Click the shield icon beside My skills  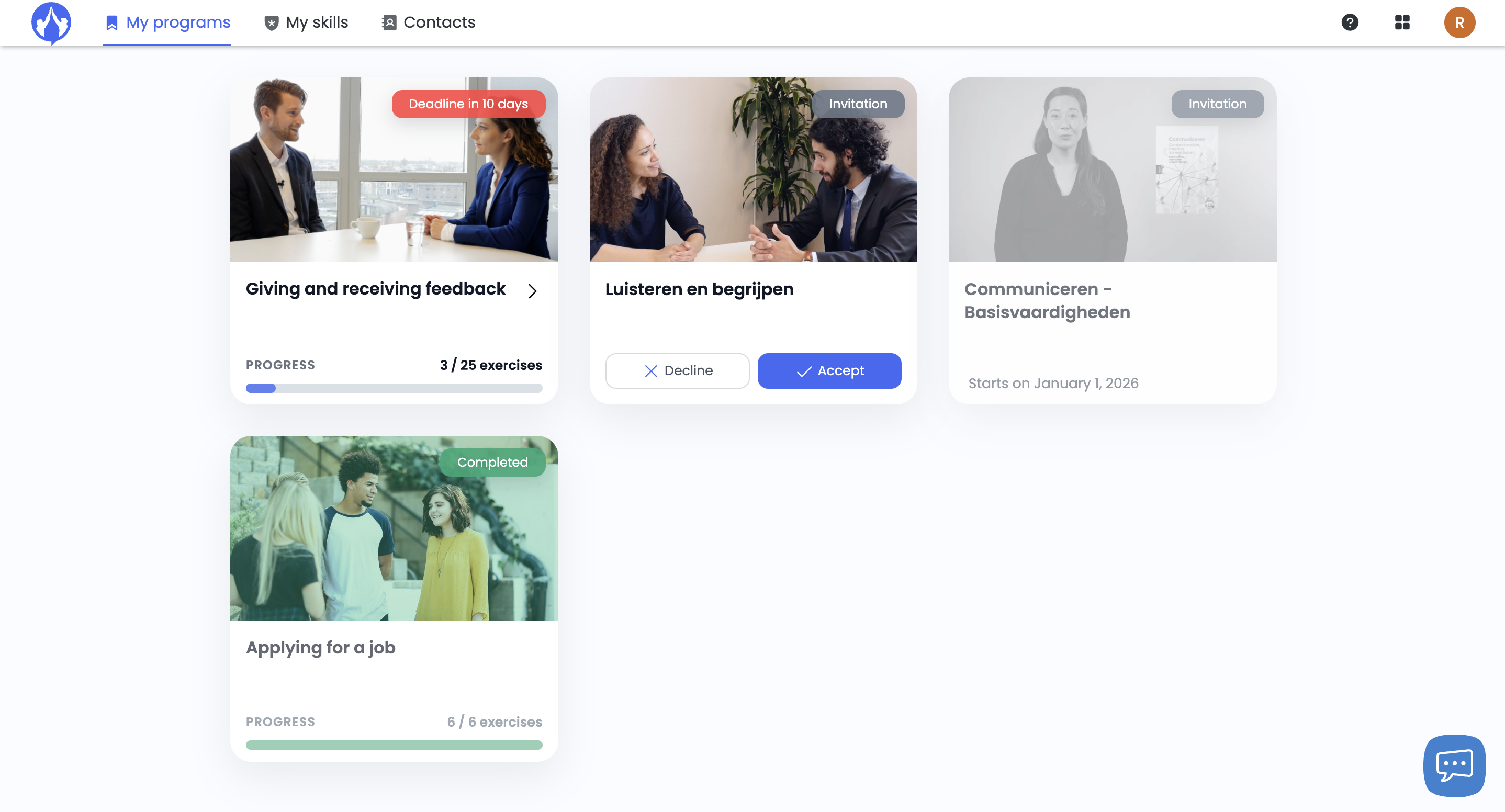point(271,23)
